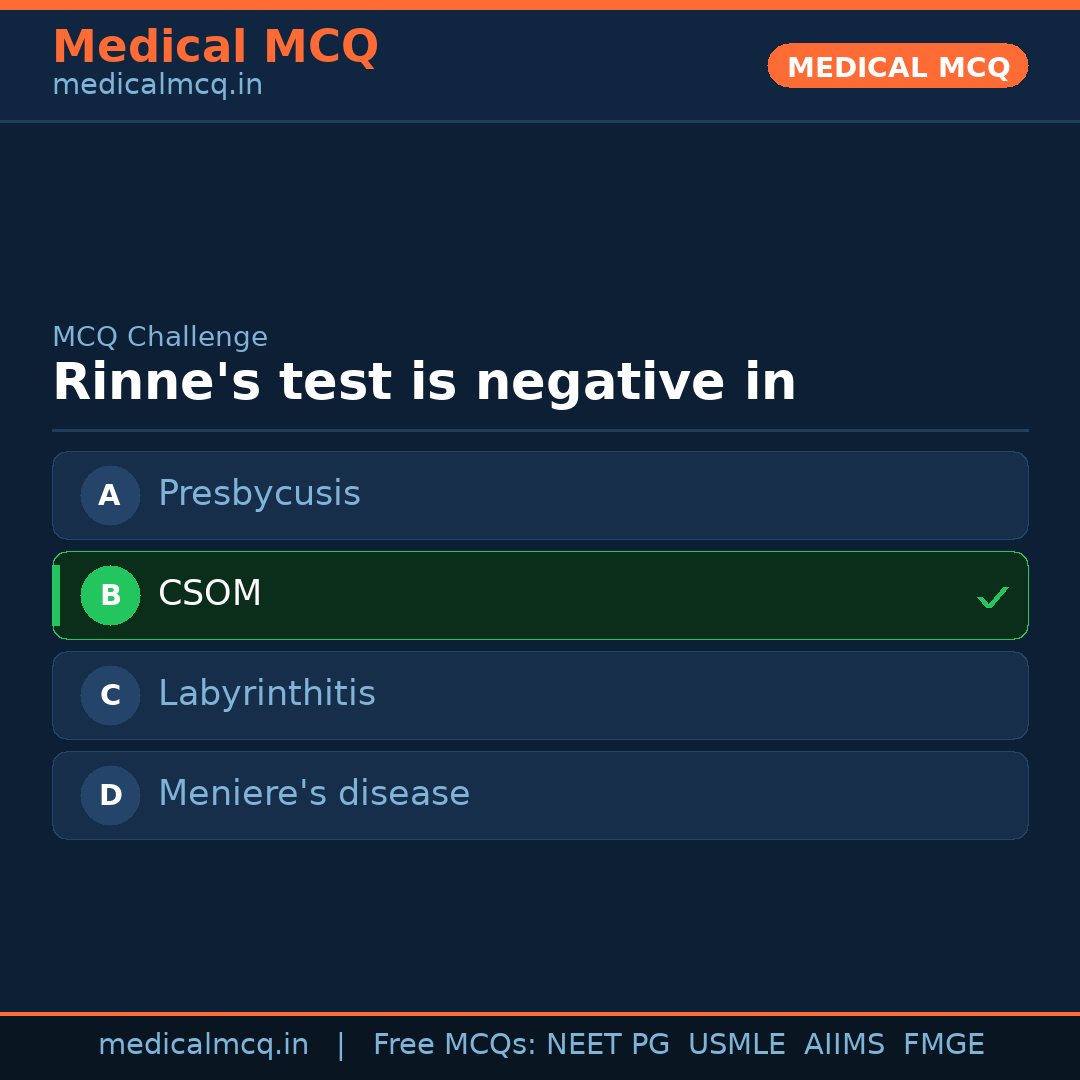Open the medicalmcq.in link in header
Image resolution: width=1080 pixels, height=1080 pixels.
click(x=157, y=86)
